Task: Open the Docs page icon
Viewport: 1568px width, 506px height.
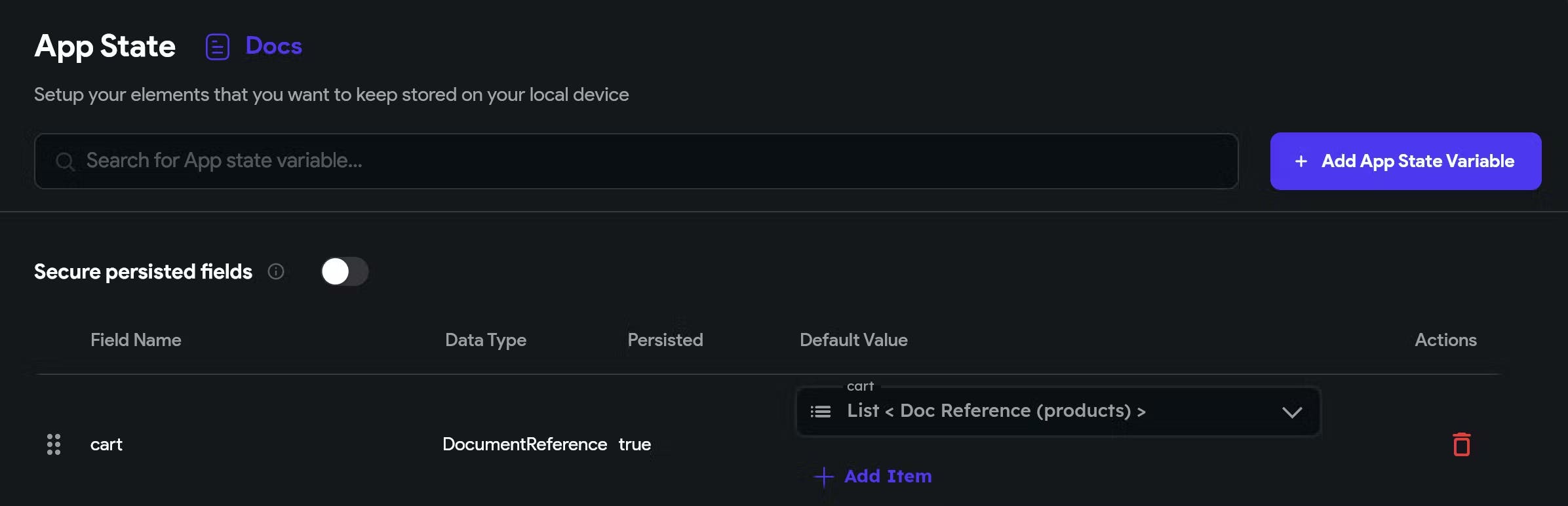Action: coord(217,47)
